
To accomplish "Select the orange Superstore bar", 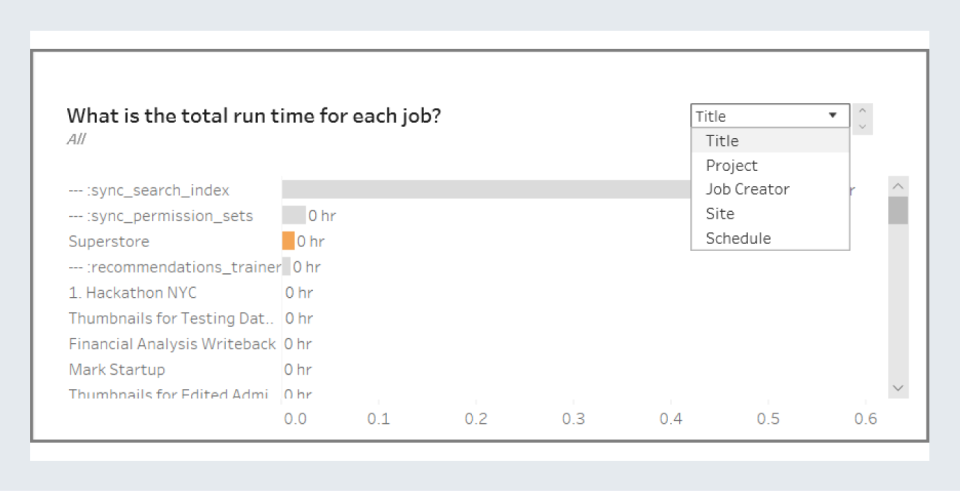I will [288, 241].
